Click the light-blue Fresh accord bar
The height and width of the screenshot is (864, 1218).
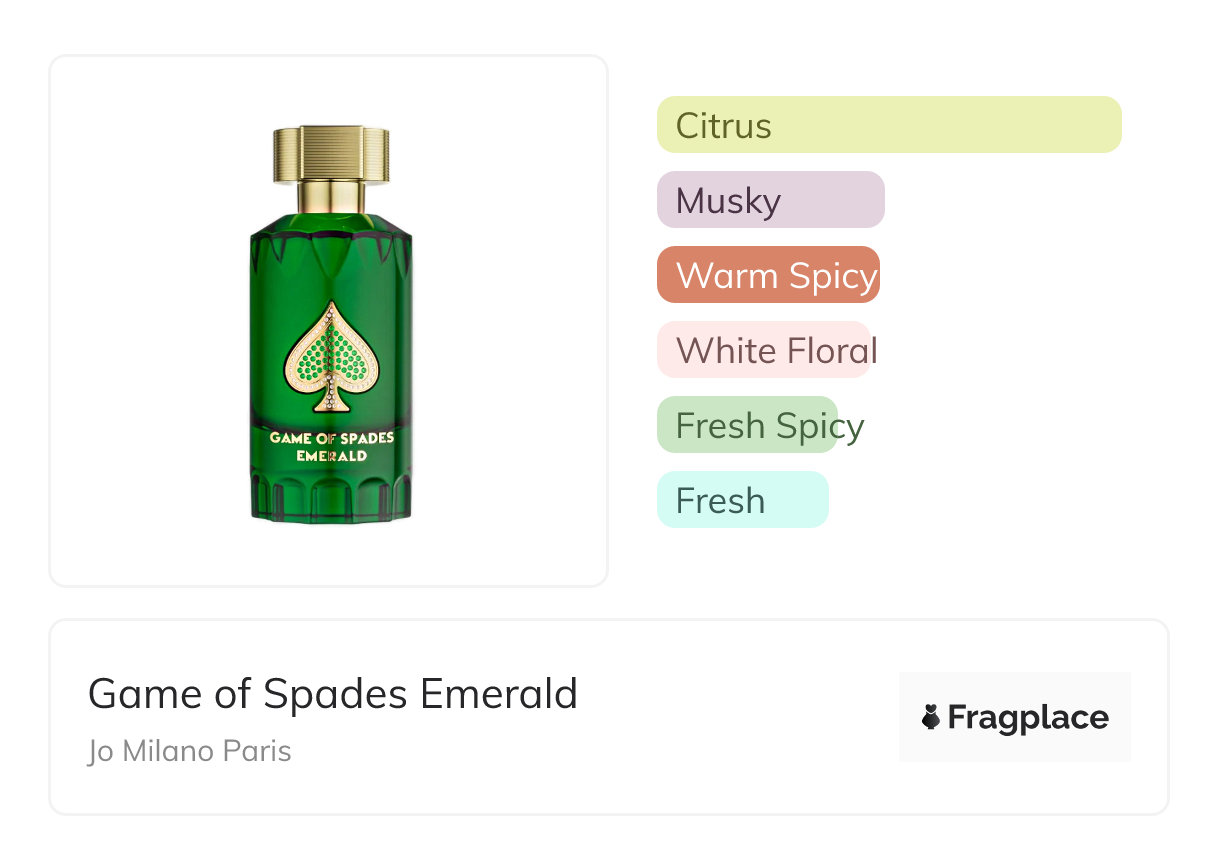point(742,500)
